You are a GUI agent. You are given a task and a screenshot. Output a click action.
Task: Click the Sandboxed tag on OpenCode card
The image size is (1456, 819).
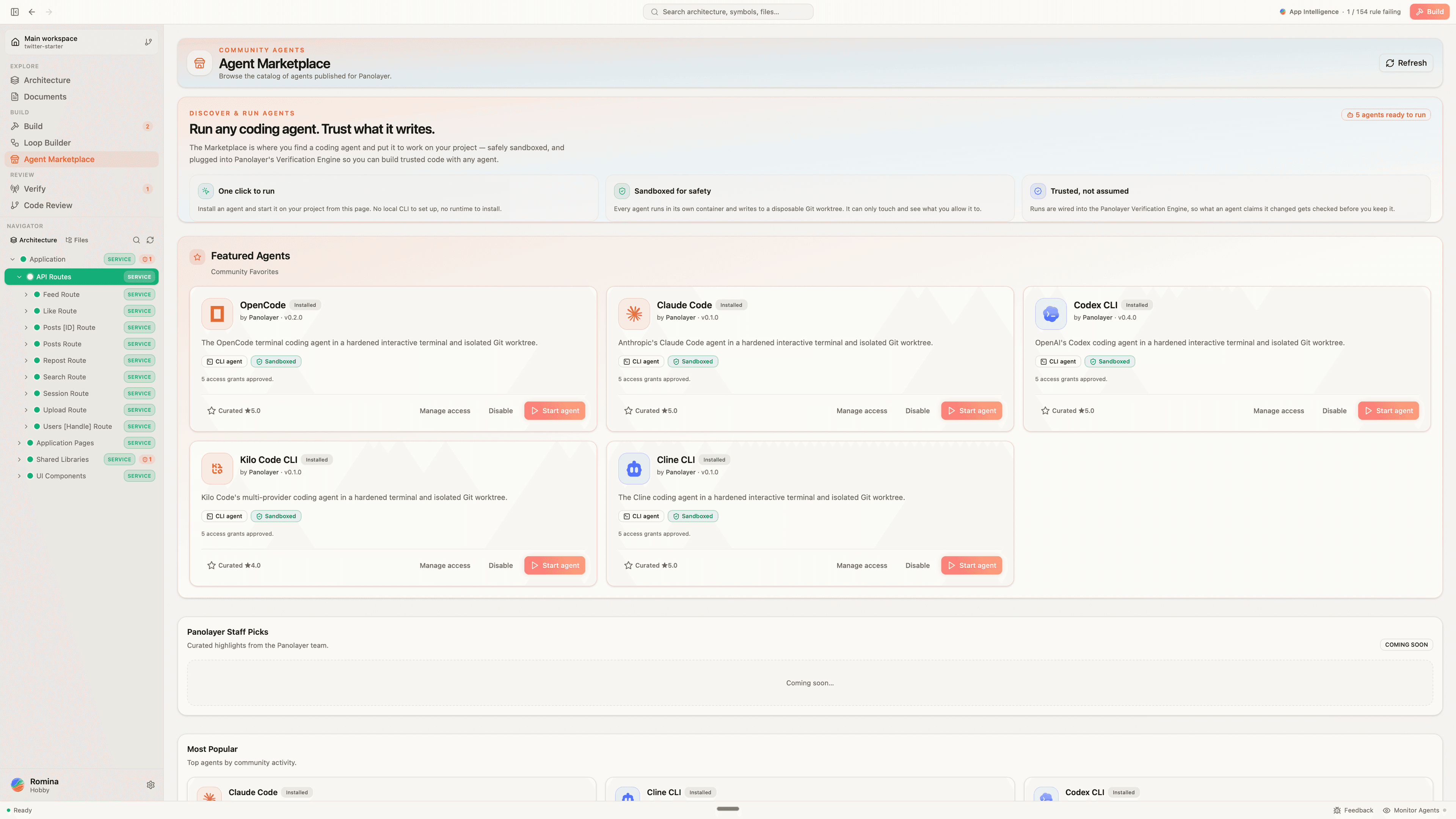pos(276,362)
